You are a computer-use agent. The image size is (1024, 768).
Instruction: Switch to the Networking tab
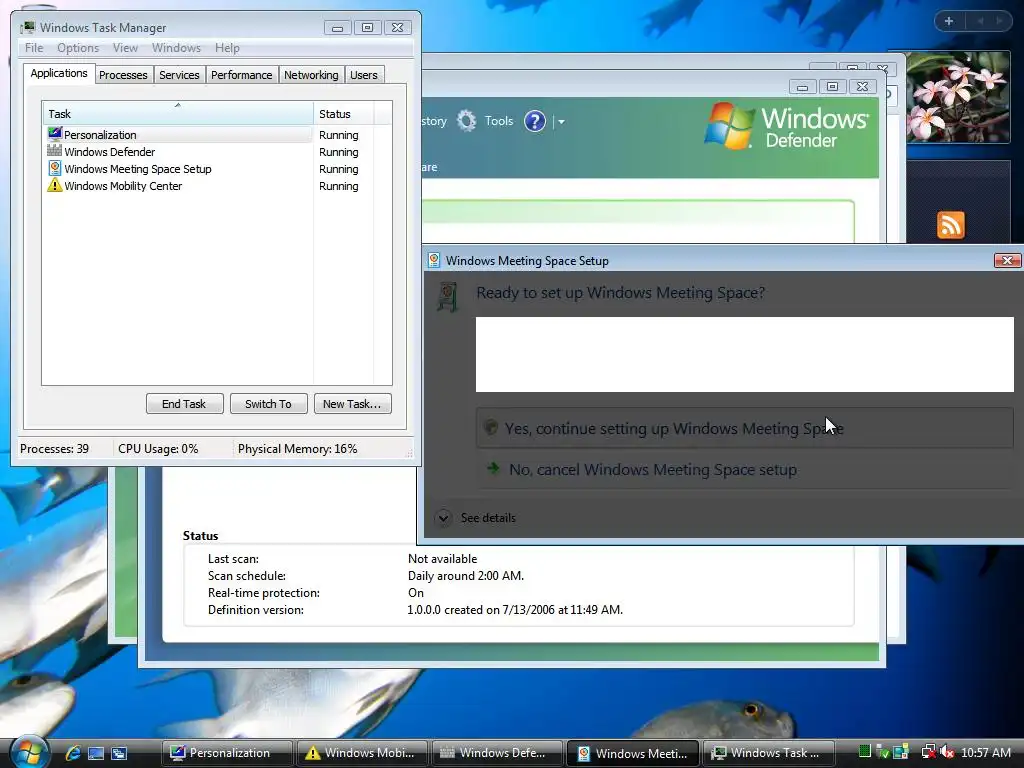click(311, 75)
